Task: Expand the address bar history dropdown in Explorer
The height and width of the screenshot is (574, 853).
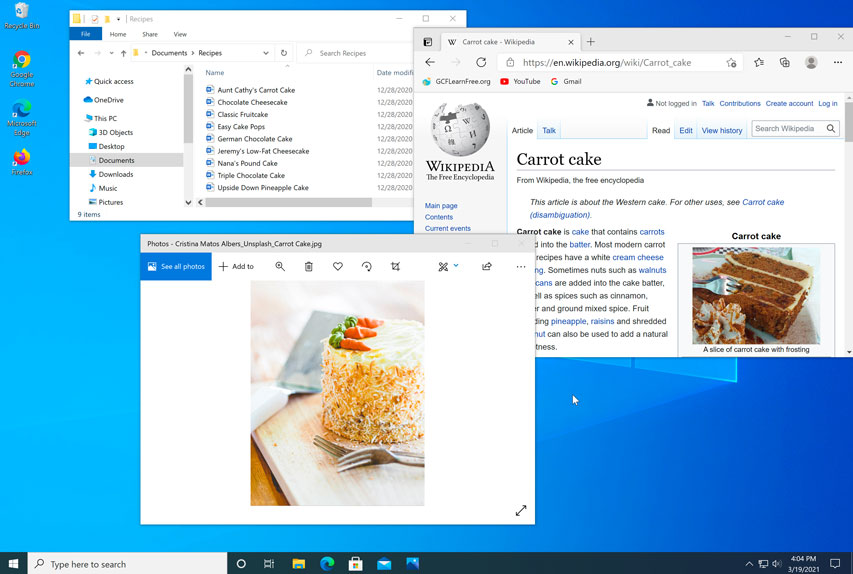Action: 266,53
